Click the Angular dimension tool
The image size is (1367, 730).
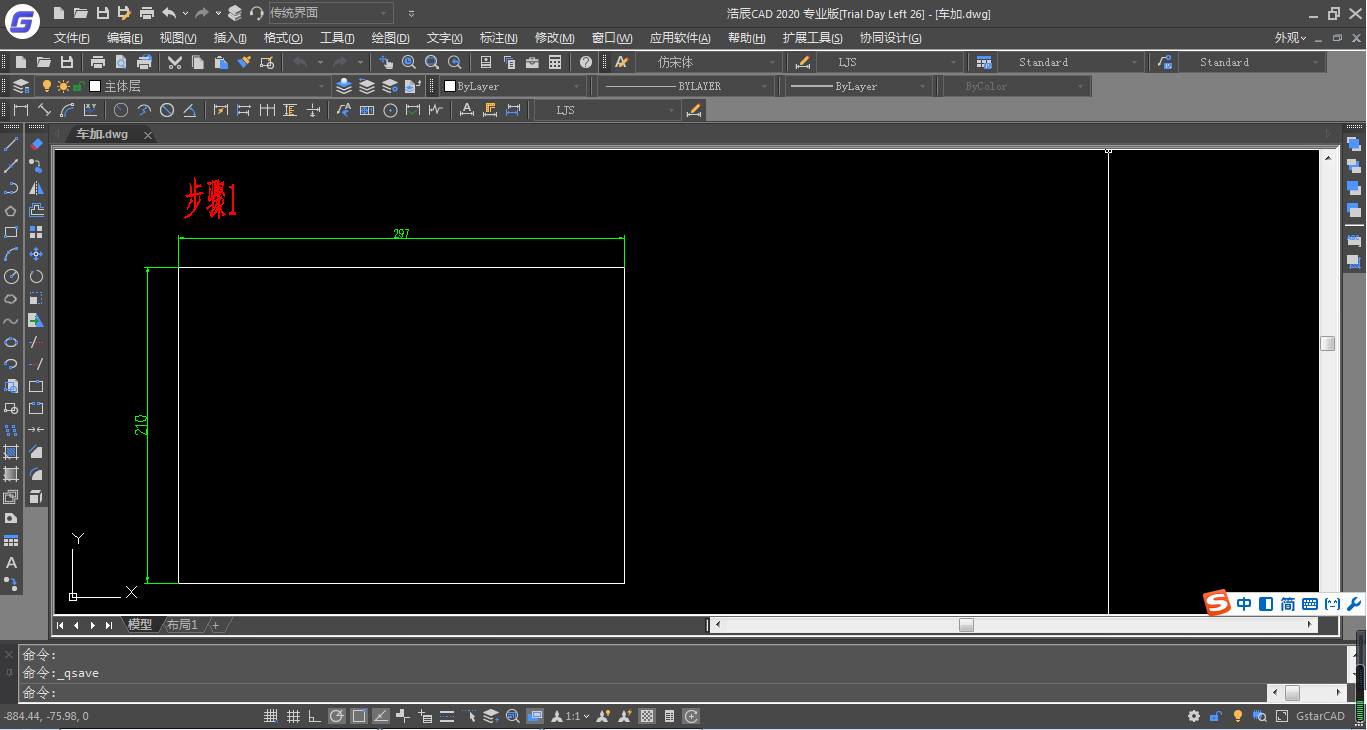[x=190, y=110]
